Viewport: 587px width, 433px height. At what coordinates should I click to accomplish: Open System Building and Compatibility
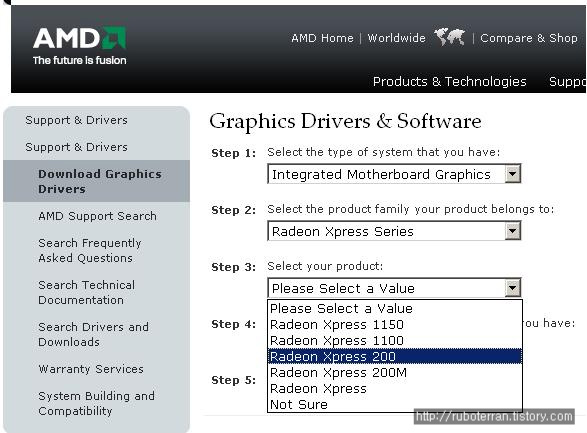pyautogui.click(x=96, y=403)
